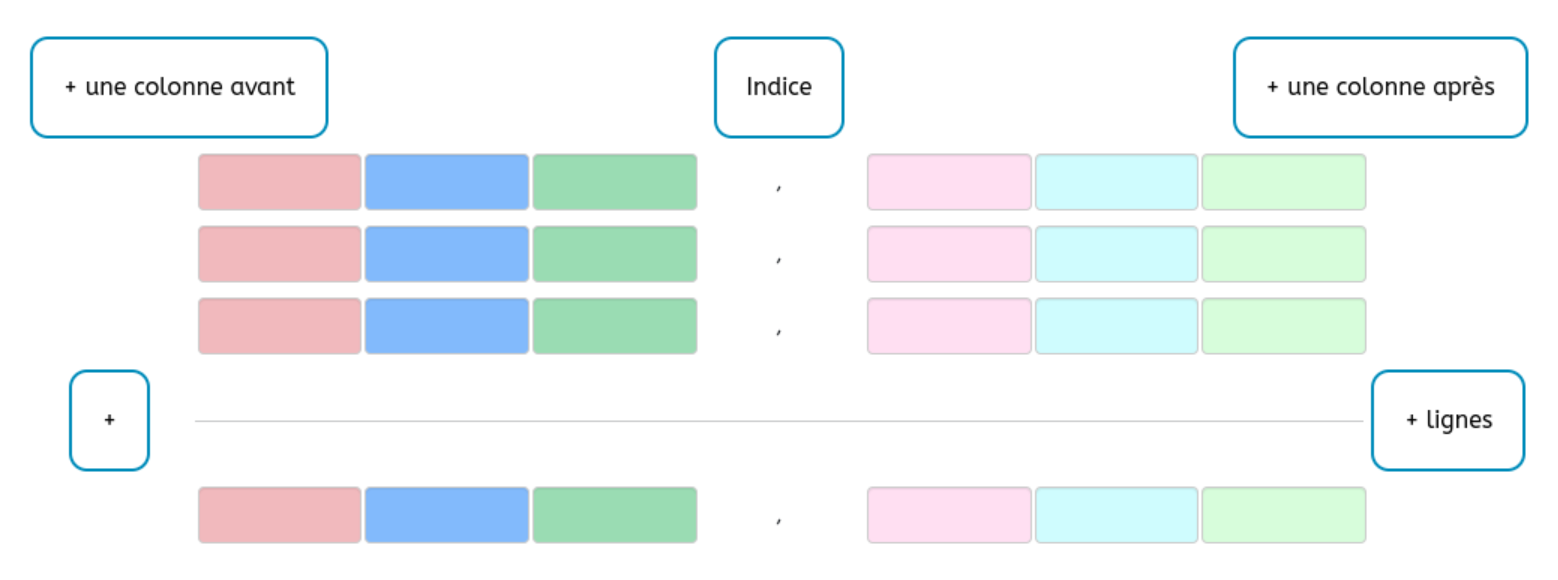The height and width of the screenshot is (580, 1558).
Task: Add a column with '+ une colonne après'
Action: [x=1380, y=87]
